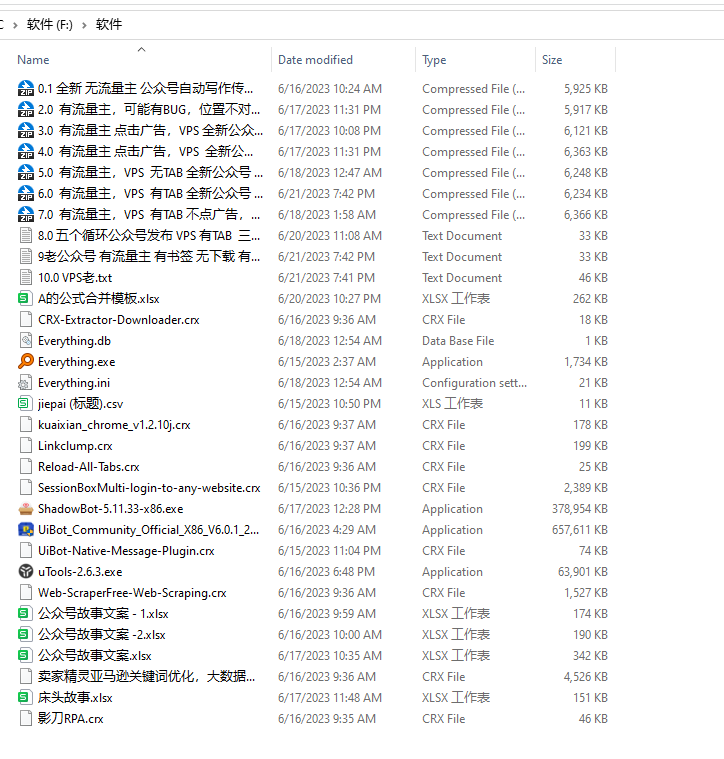Sort files by the Name column header
Image resolution: width=724 pixels, height=759 pixels.
pyautogui.click(x=33, y=60)
